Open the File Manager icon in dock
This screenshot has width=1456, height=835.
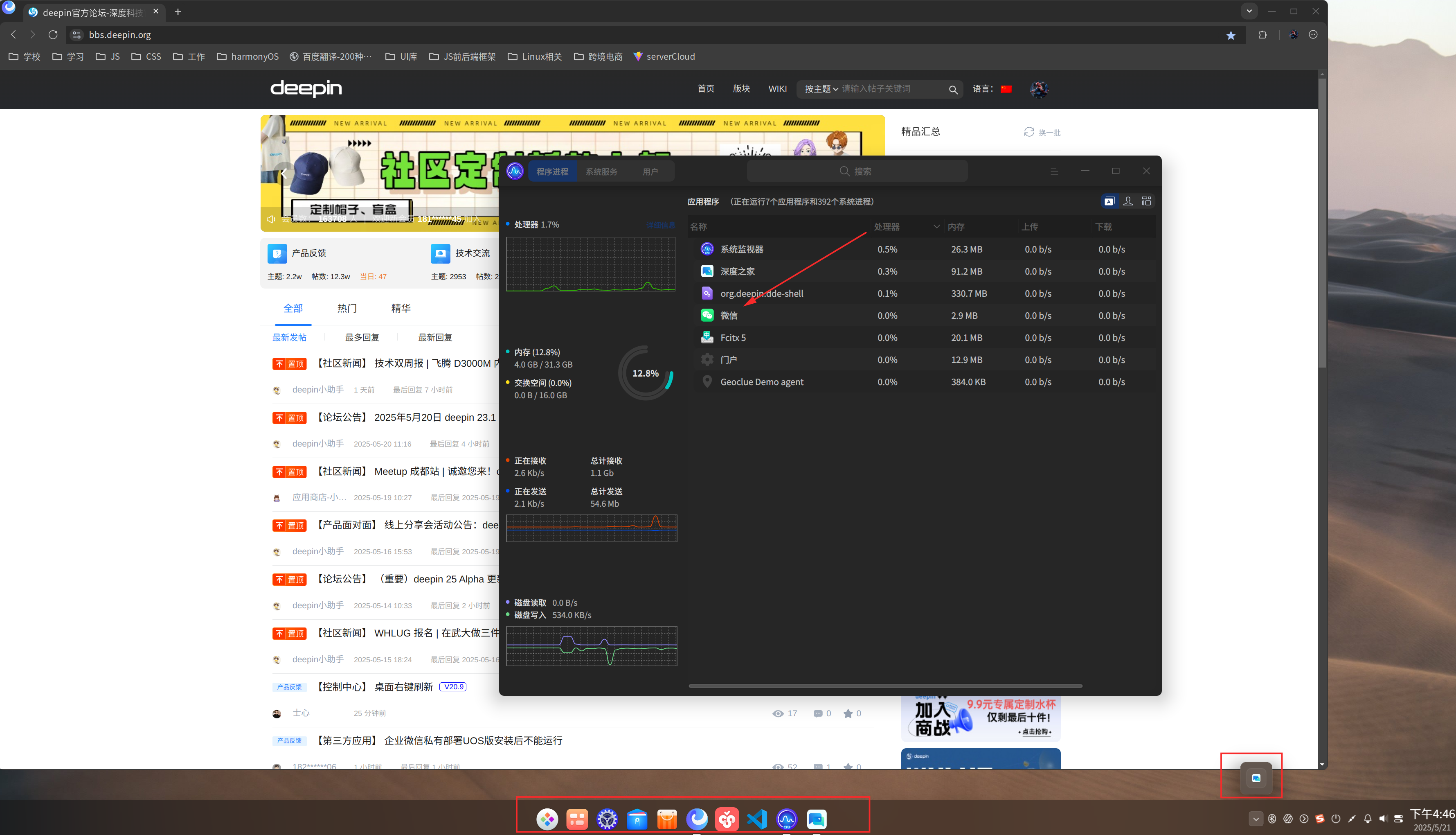637,819
